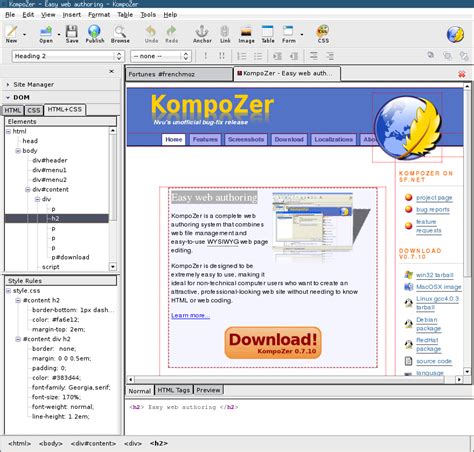474x452 pixels.
Task: Click the Open file toolbar icon
Action: pos(46,34)
